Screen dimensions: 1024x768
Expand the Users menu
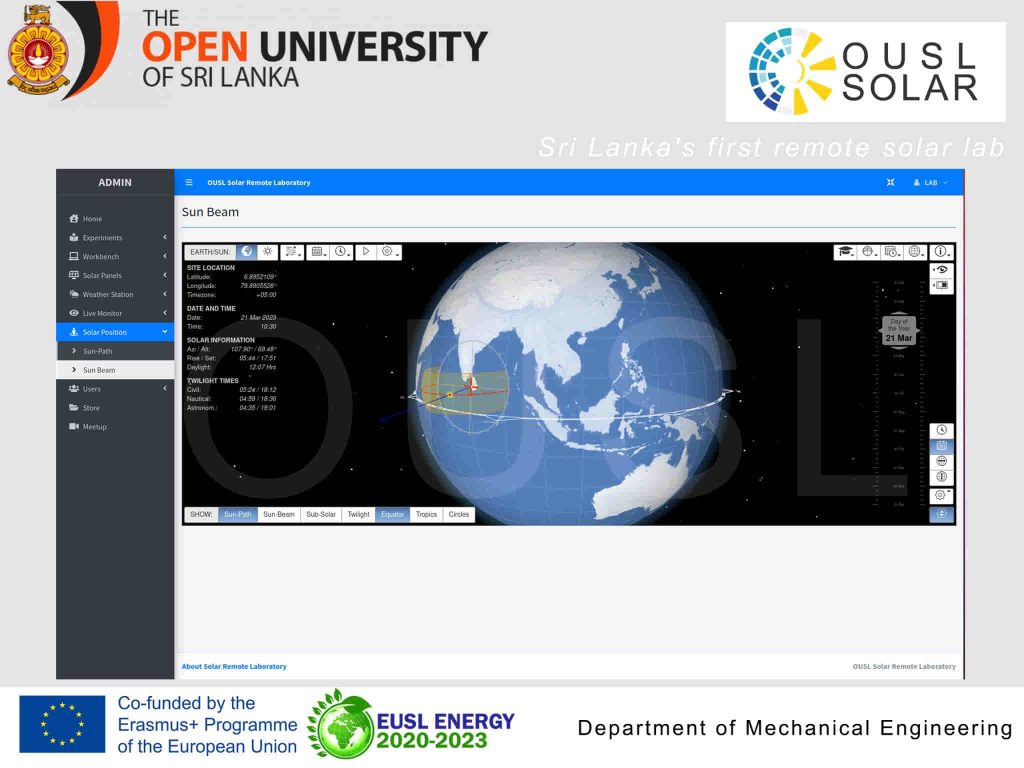pyautogui.click(x=115, y=389)
